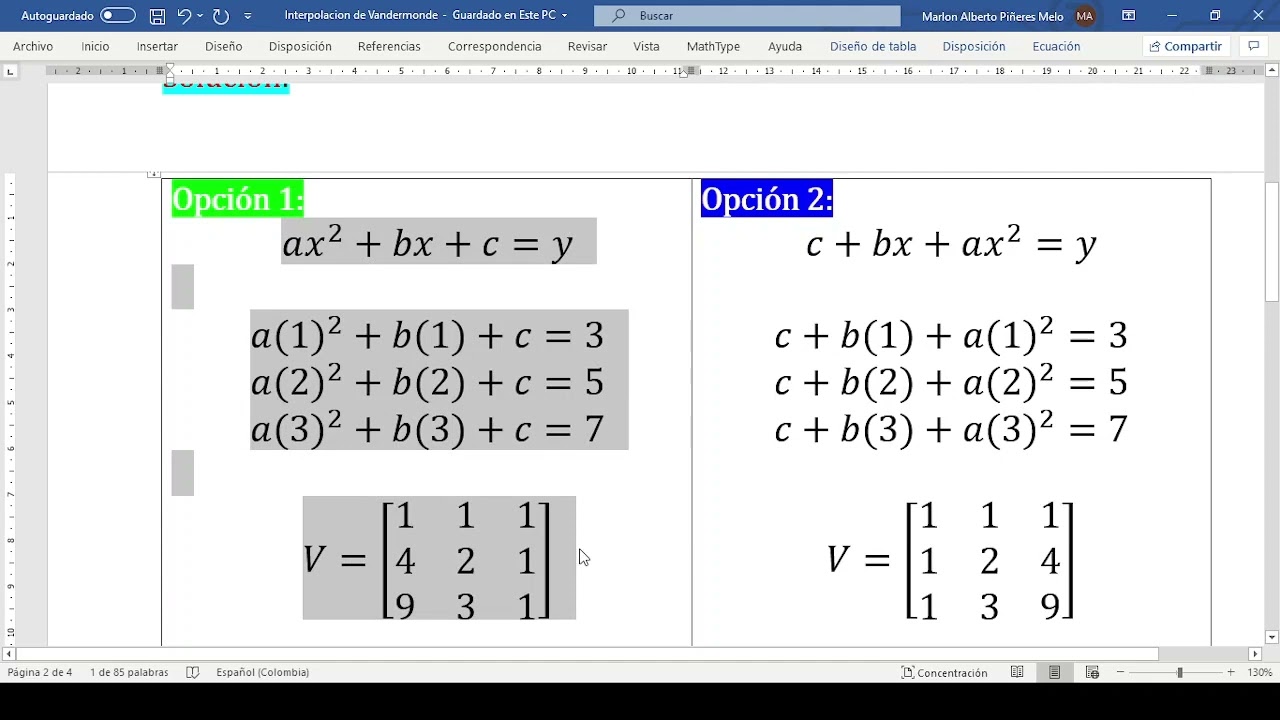The height and width of the screenshot is (720, 1280).
Task: Switch to the Vista tab
Action: tap(646, 46)
